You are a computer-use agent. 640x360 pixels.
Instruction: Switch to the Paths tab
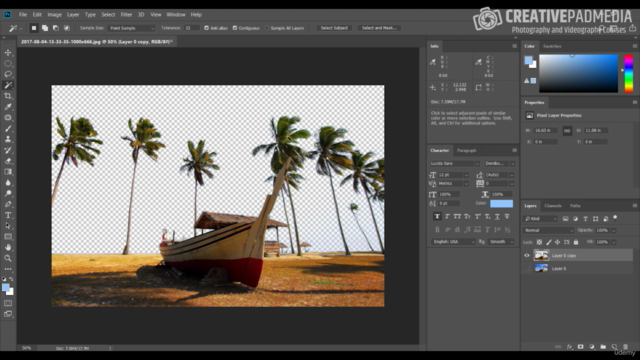(x=575, y=206)
